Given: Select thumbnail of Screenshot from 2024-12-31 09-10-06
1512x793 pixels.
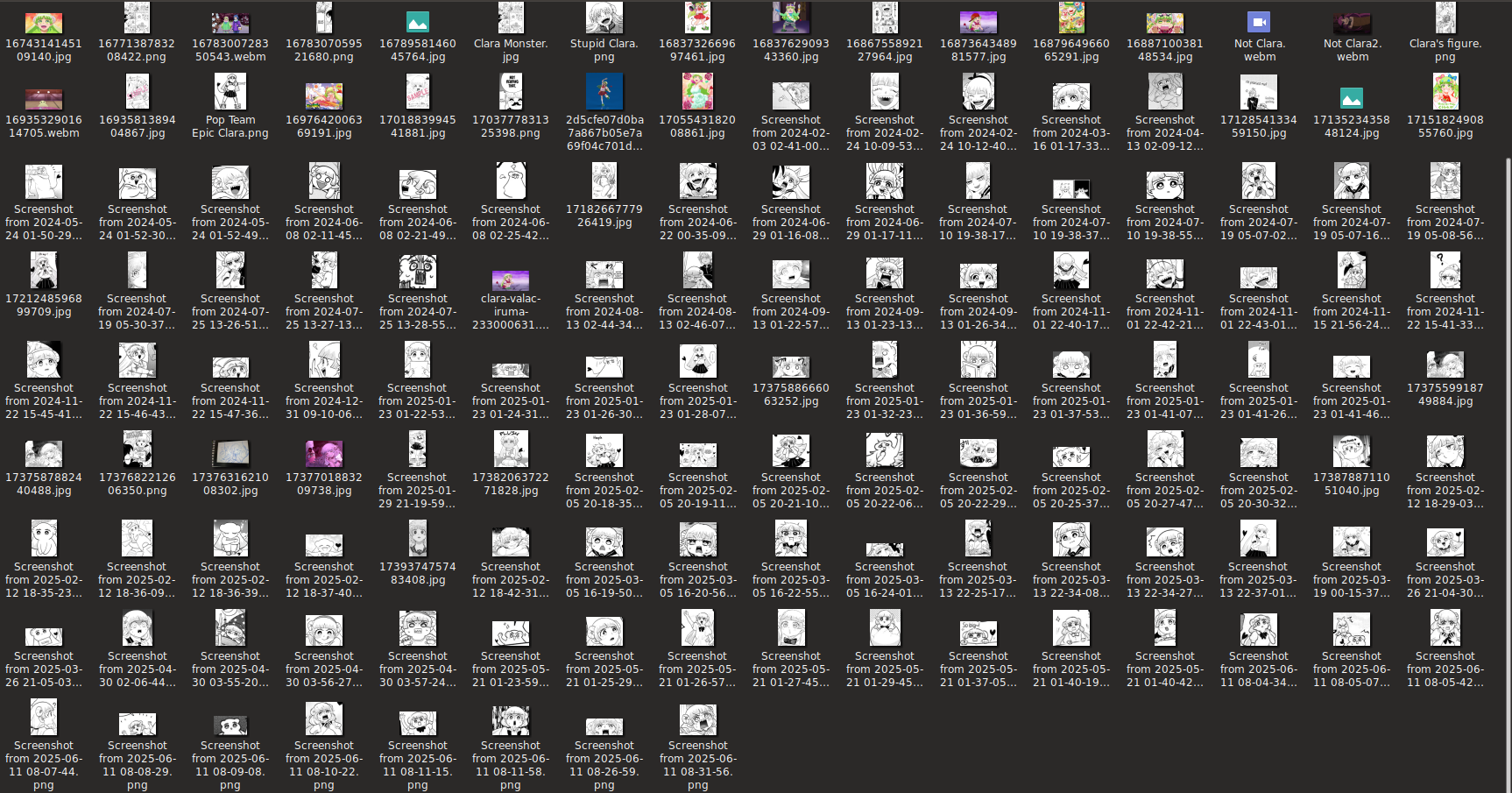Looking at the screenshot, I should coord(324,359).
